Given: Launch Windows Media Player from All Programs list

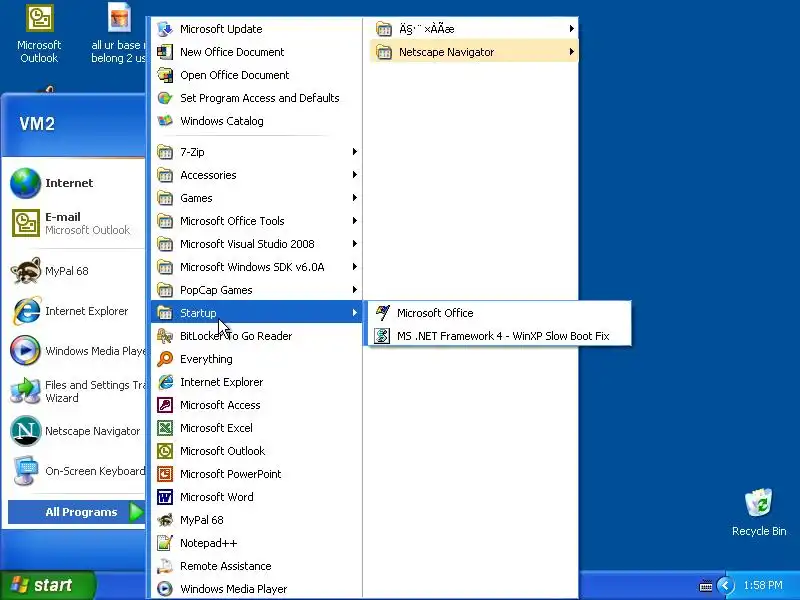Looking at the screenshot, I should tap(257, 589).
